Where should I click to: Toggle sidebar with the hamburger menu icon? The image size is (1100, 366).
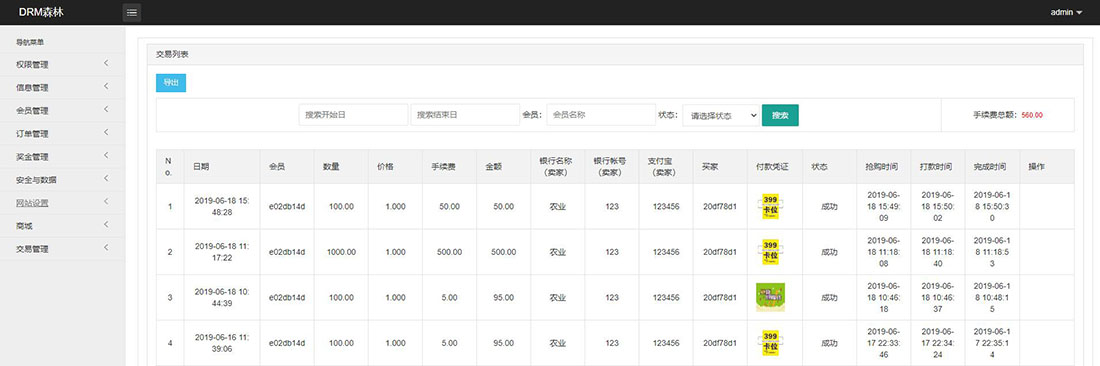coord(132,12)
